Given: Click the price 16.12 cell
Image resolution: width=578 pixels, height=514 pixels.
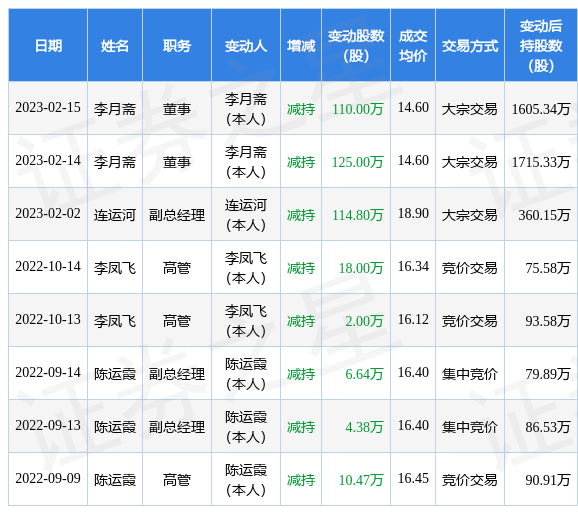Looking at the screenshot, I should pos(413,319).
